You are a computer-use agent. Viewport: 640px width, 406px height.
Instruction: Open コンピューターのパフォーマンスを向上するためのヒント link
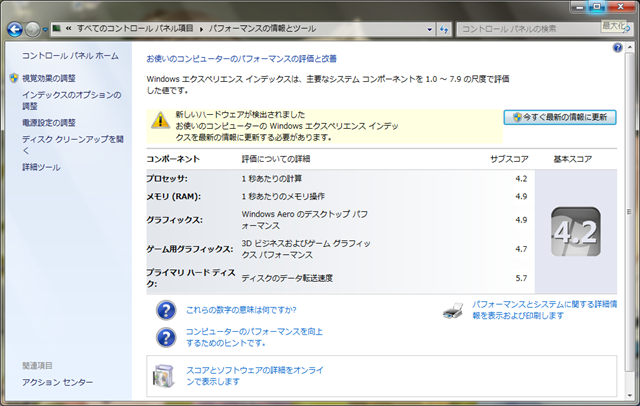[254, 337]
